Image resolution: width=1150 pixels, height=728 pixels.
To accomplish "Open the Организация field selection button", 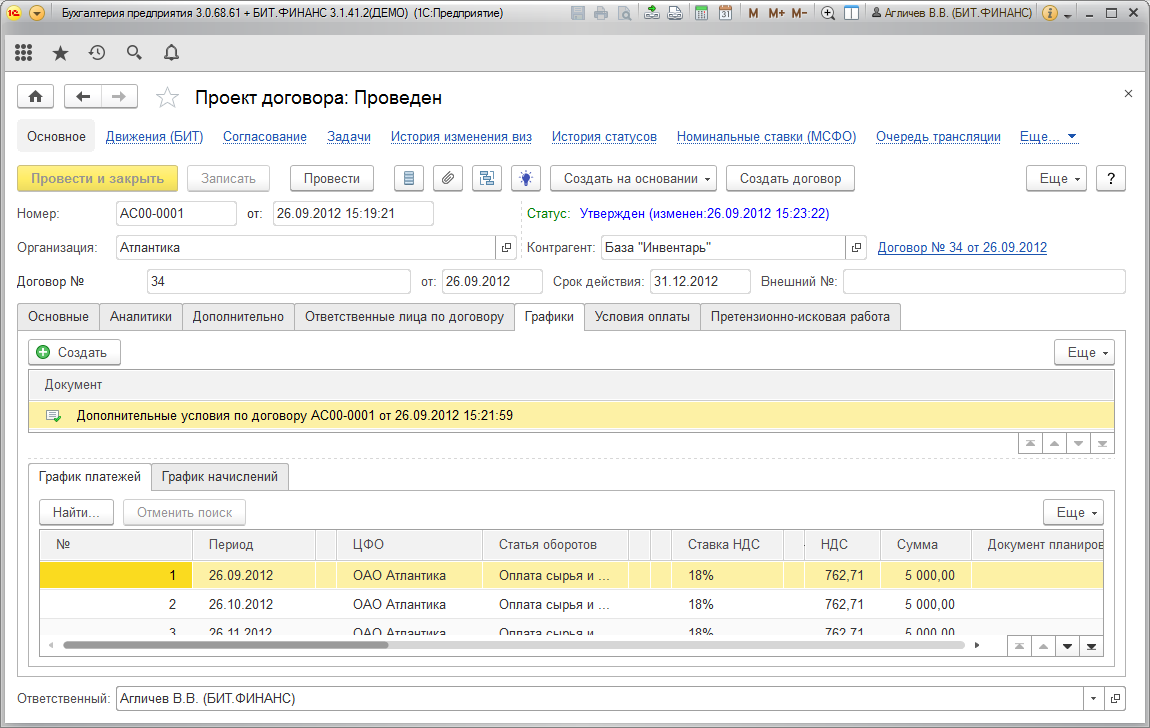I will coord(506,248).
